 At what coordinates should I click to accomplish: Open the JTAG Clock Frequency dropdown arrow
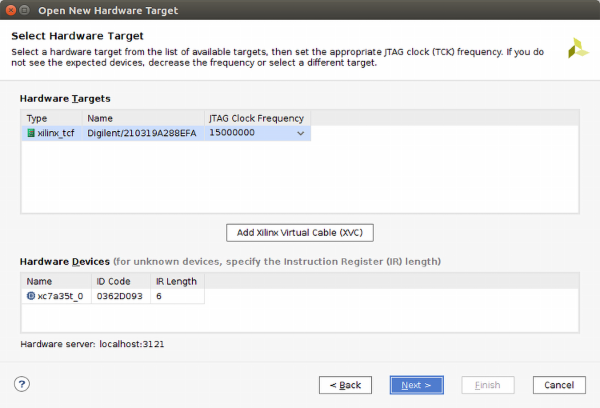click(300, 133)
